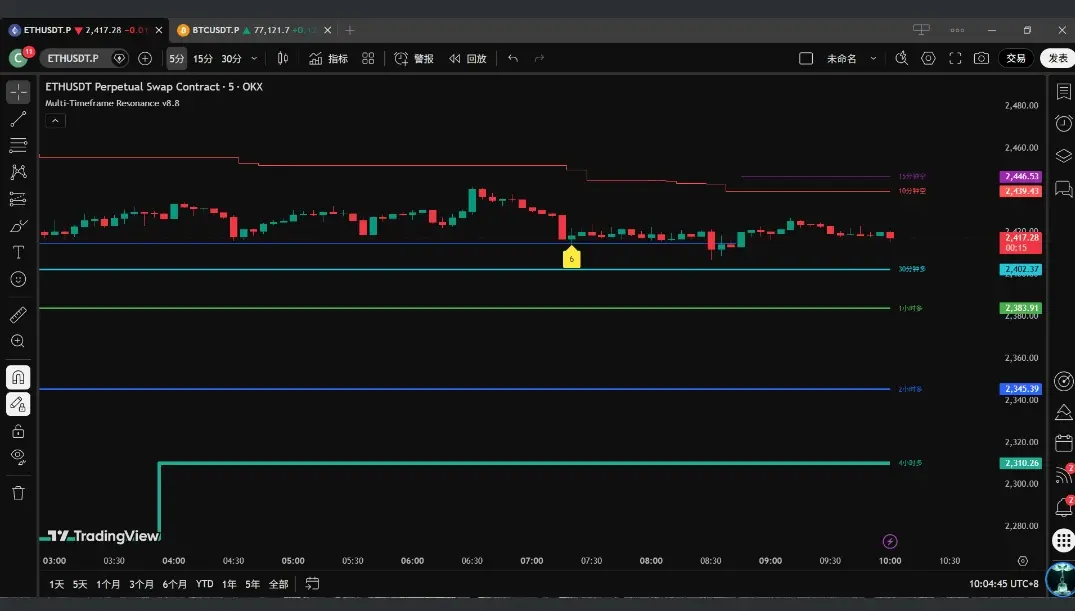Viewport: 1075px width, 611px height.
Task: Select the zoom in tool
Action: pyautogui.click(x=19, y=342)
